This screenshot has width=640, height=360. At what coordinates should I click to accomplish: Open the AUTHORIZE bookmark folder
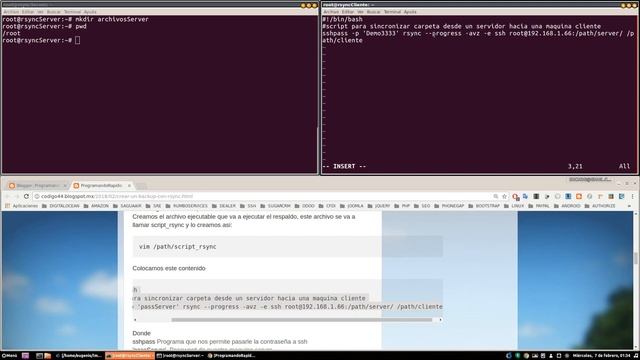pos(599,206)
